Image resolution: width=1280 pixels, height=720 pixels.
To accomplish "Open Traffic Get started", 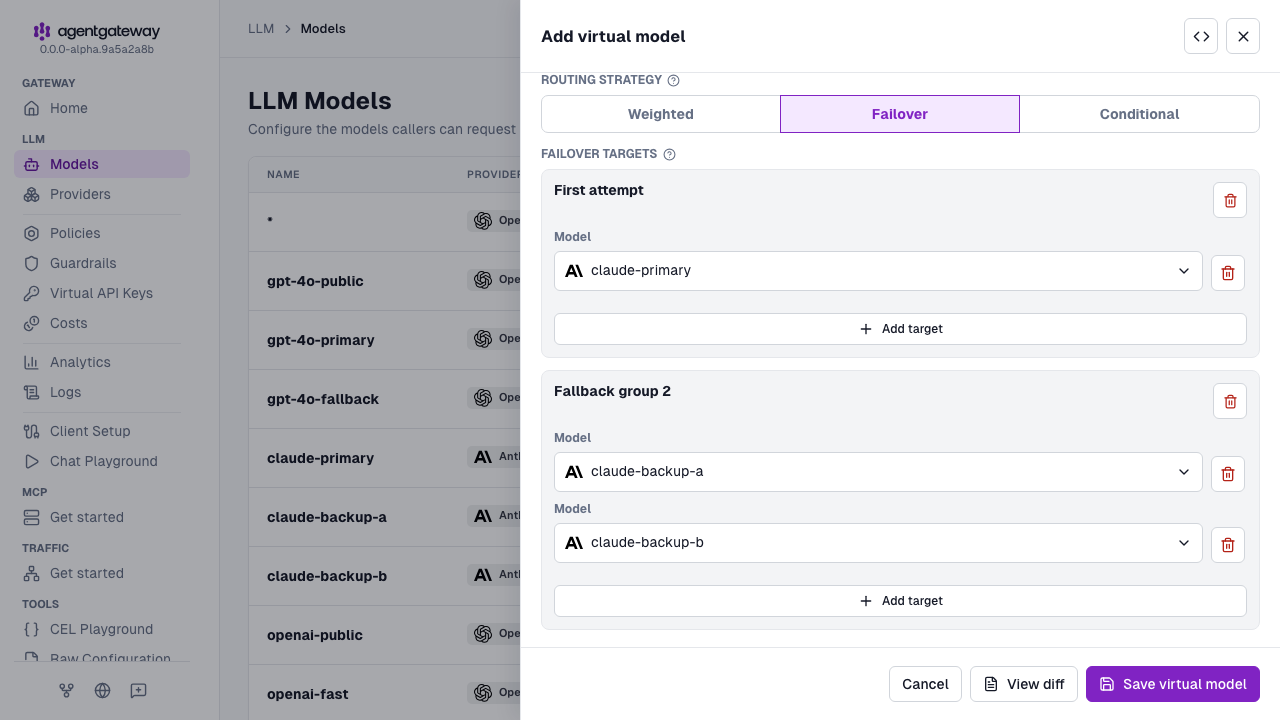I will click(x=102, y=573).
